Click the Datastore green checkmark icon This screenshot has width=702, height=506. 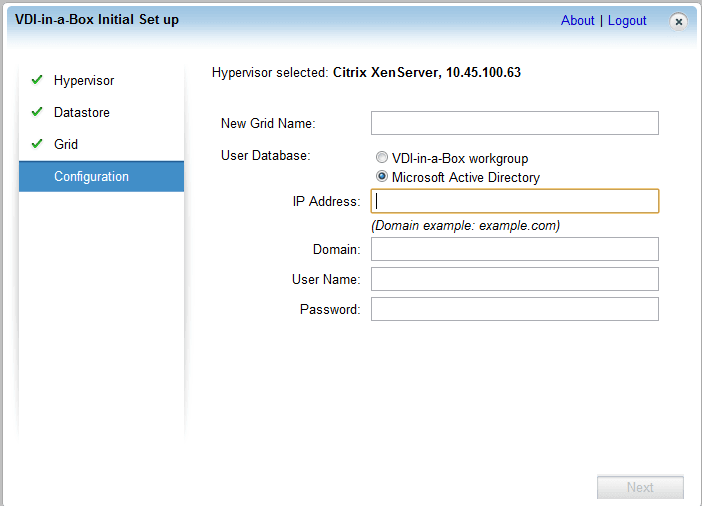click(x=37, y=111)
